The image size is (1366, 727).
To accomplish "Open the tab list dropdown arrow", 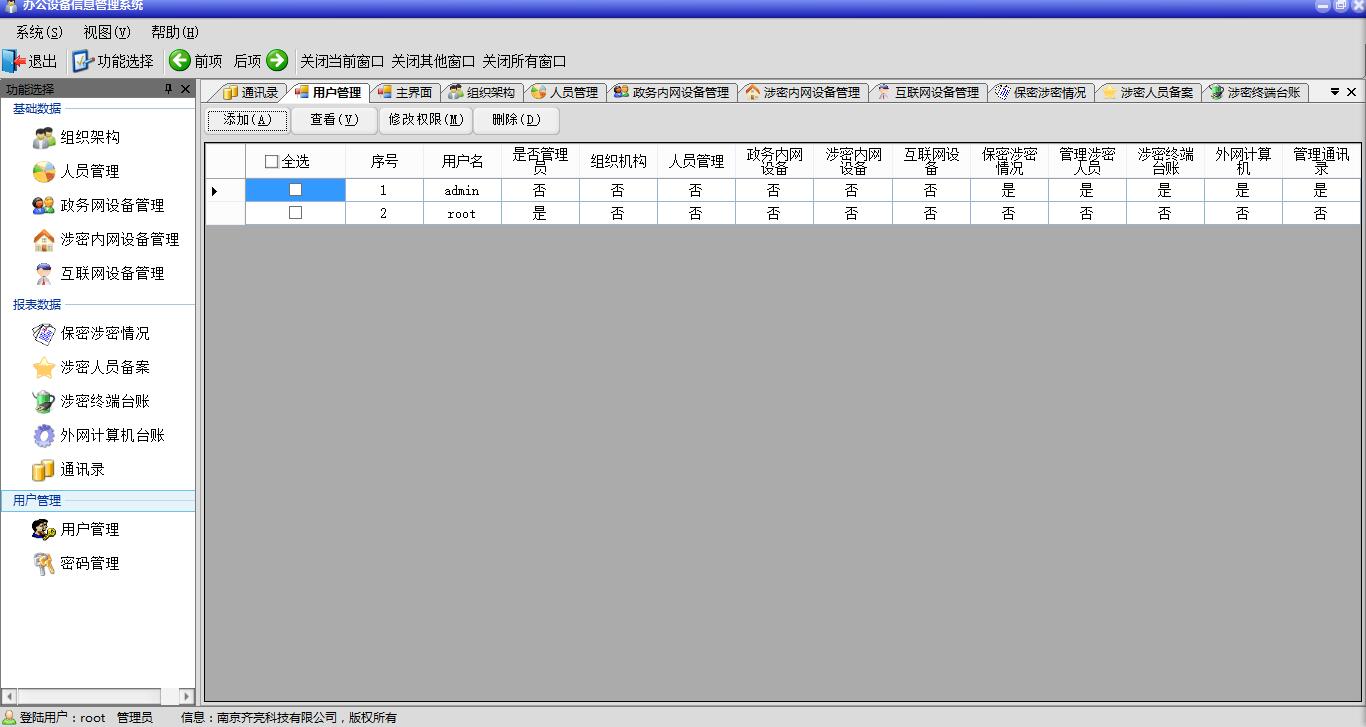I will (x=1334, y=92).
